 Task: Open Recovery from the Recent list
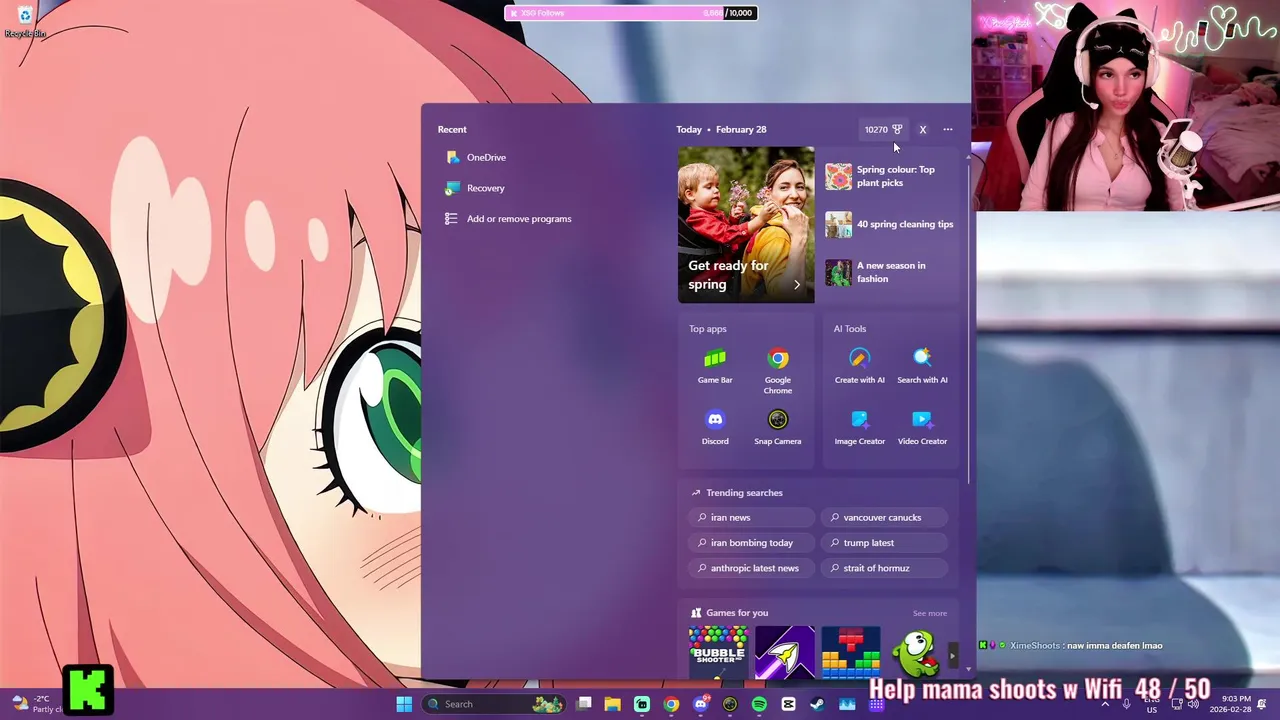click(476, 188)
